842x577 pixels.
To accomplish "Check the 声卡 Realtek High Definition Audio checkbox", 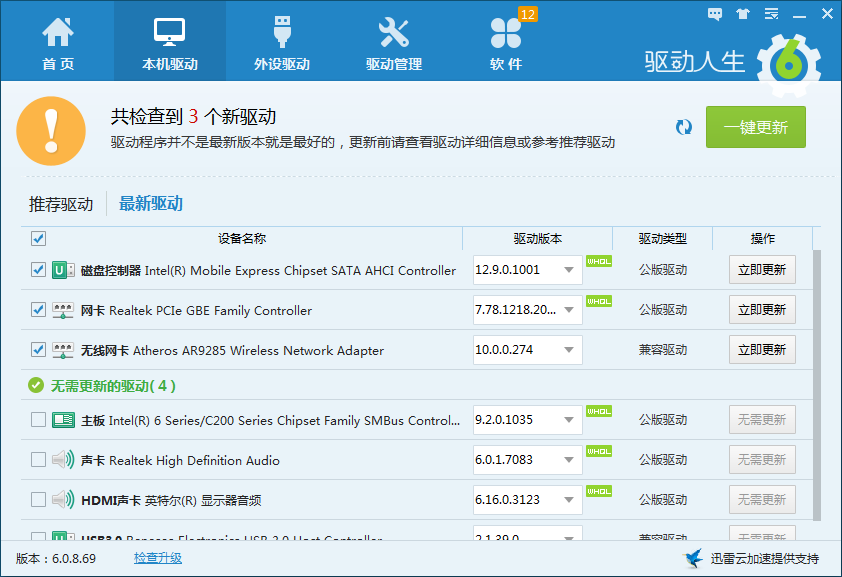I will (38, 460).
